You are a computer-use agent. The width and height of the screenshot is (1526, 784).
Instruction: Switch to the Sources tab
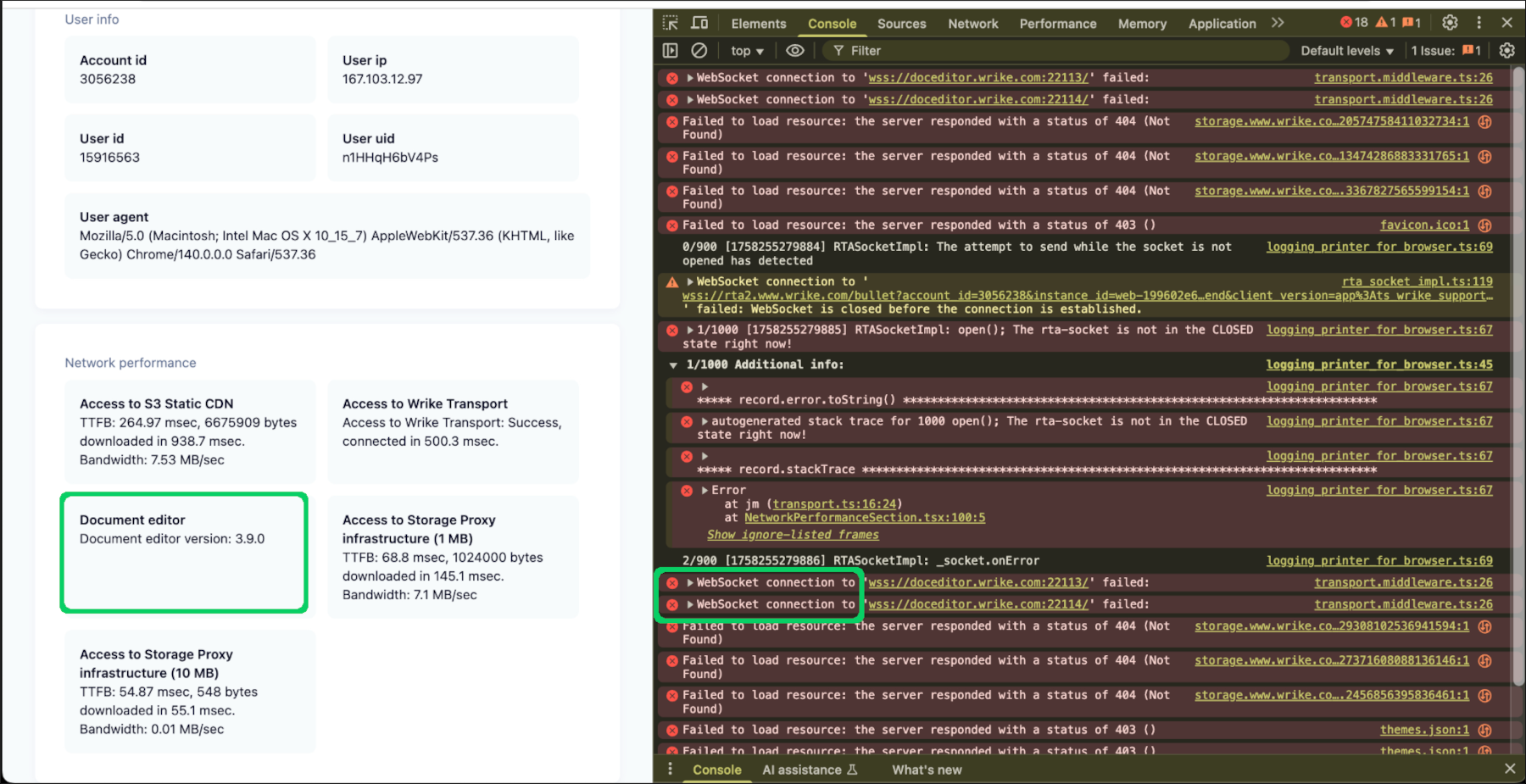tap(901, 24)
